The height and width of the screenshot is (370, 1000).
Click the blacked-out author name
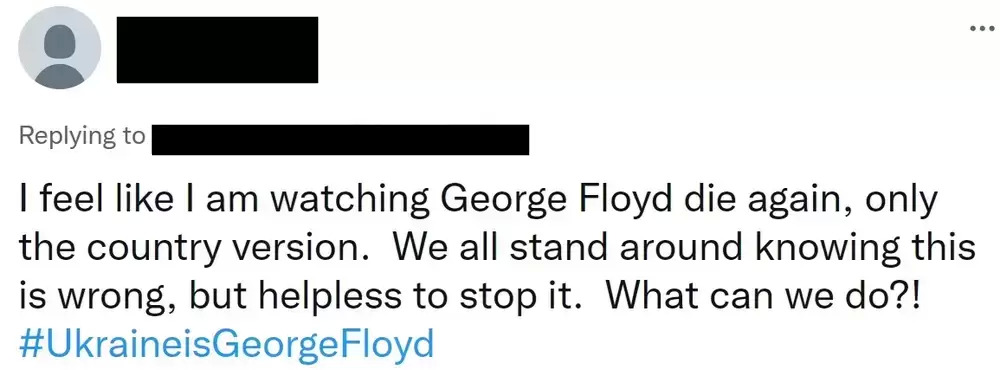tap(217, 50)
